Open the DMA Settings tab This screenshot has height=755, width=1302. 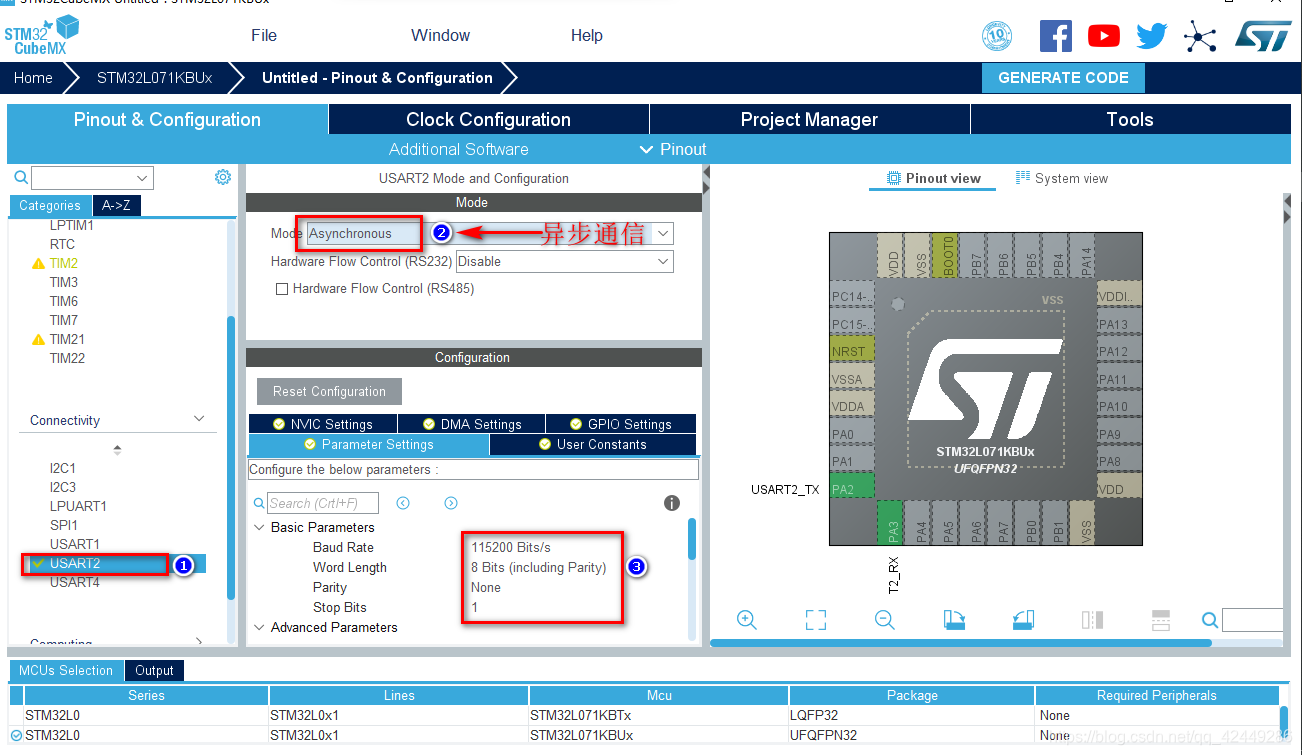472,424
